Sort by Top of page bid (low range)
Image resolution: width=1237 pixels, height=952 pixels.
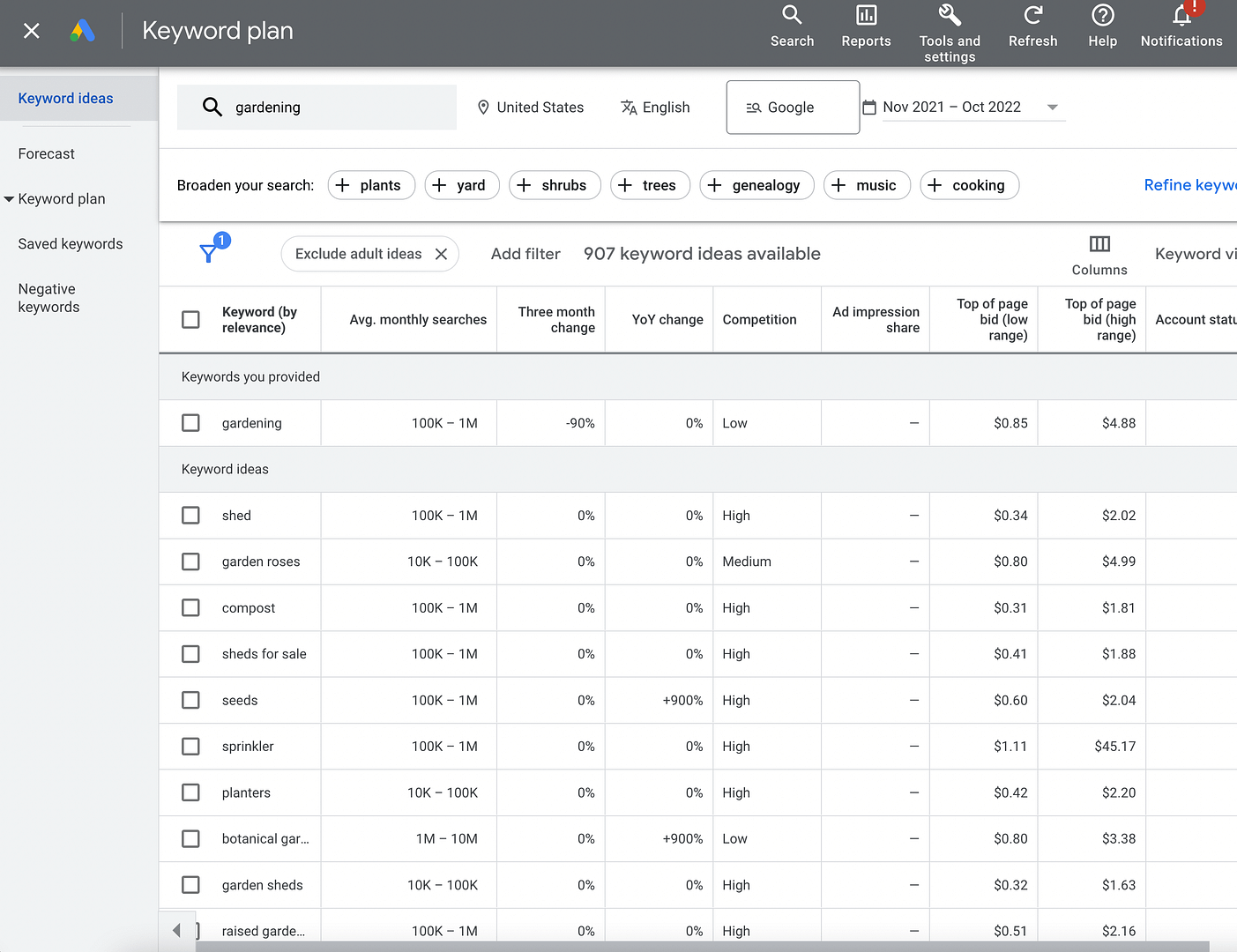[992, 319]
